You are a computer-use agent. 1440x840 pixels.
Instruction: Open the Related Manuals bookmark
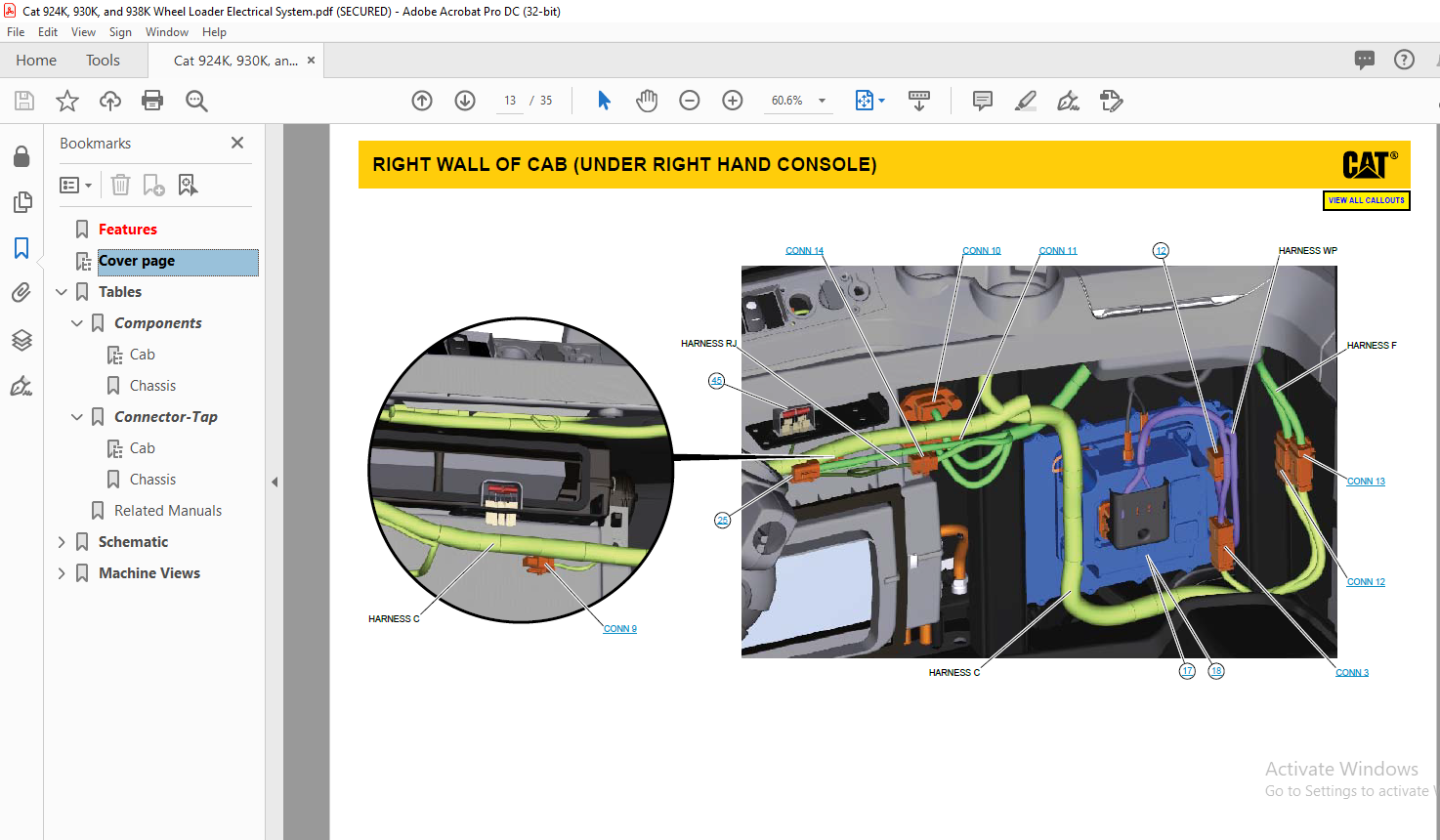pyautogui.click(x=168, y=511)
